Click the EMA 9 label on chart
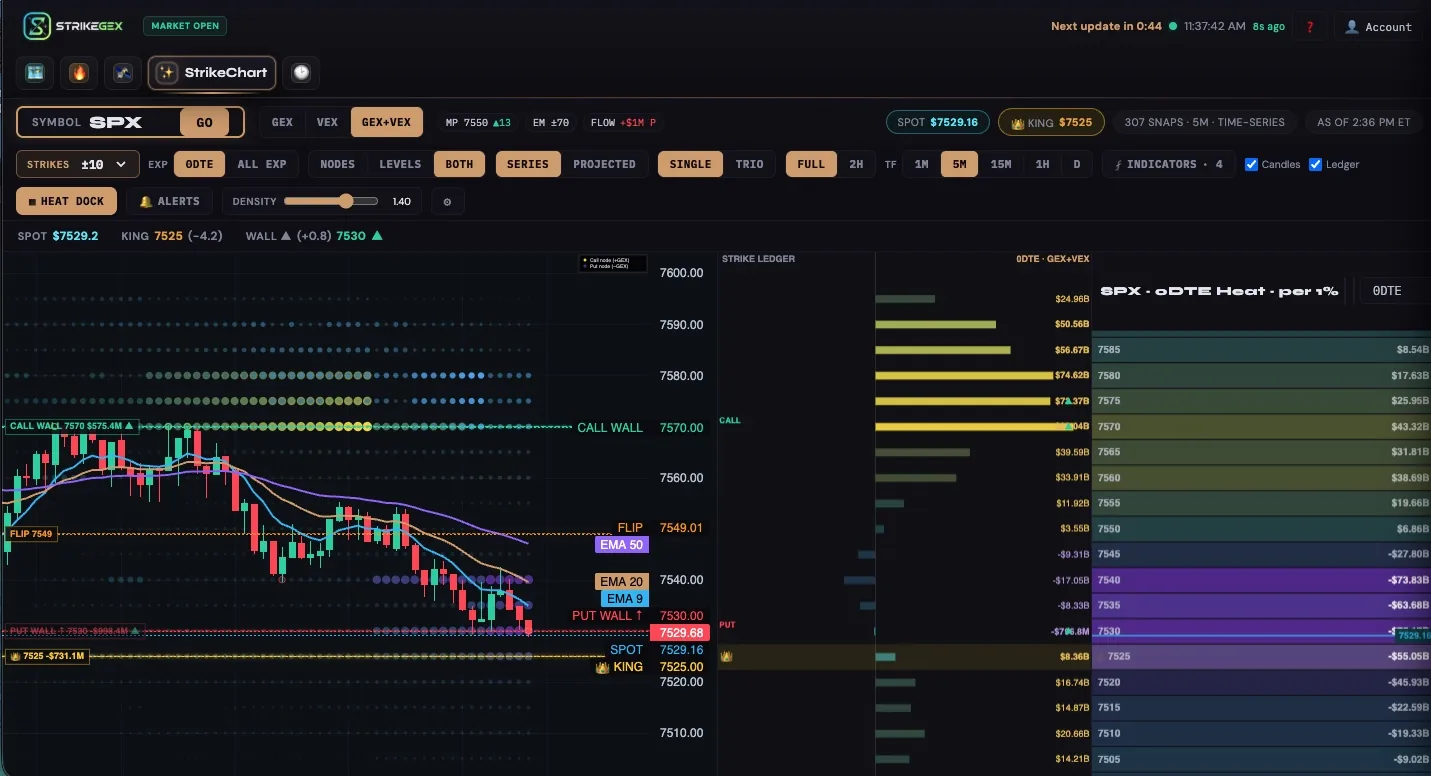This screenshot has width=1431, height=776. (x=624, y=599)
